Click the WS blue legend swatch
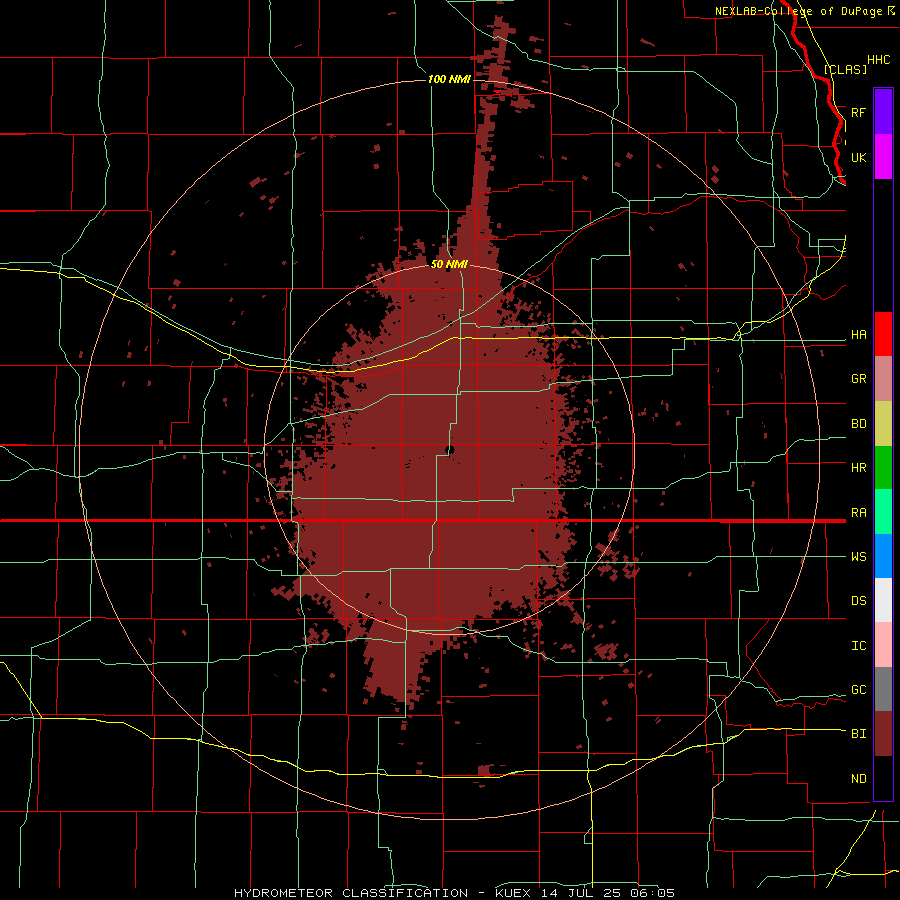900x900 pixels. 883,556
